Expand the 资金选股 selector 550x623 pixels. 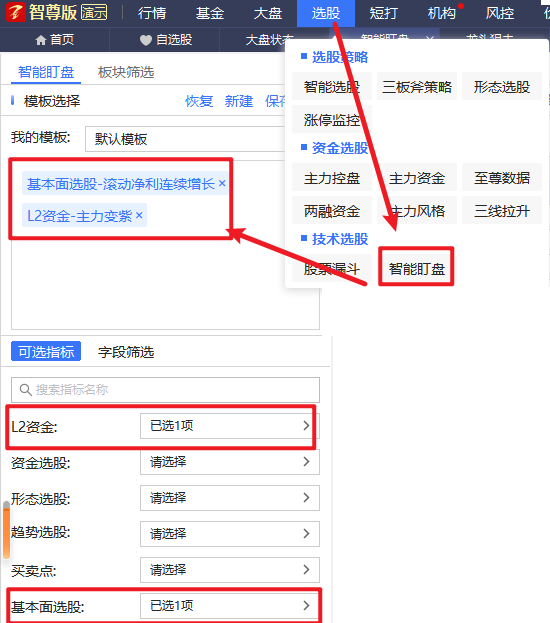230,462
